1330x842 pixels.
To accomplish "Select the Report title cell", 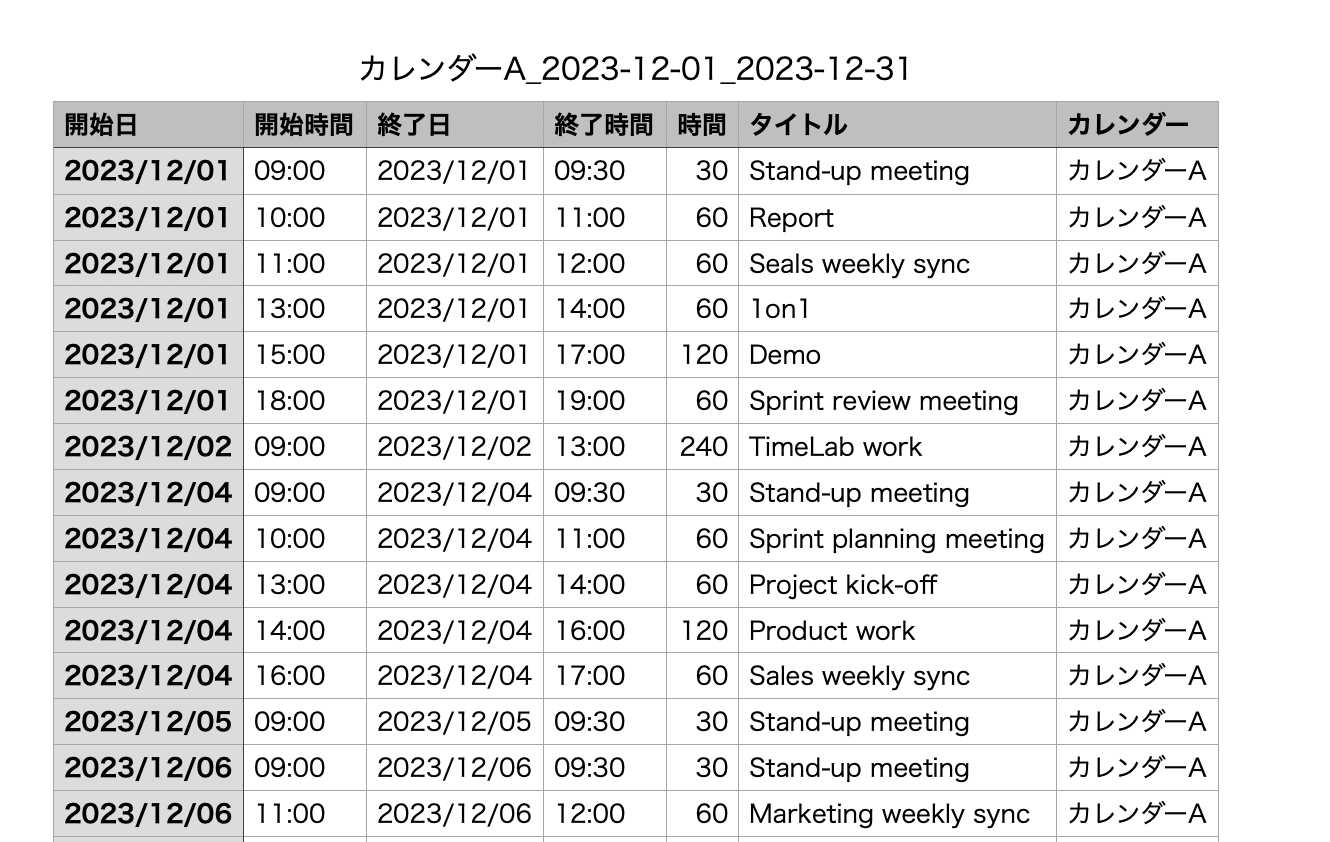I will pos(897,217).
